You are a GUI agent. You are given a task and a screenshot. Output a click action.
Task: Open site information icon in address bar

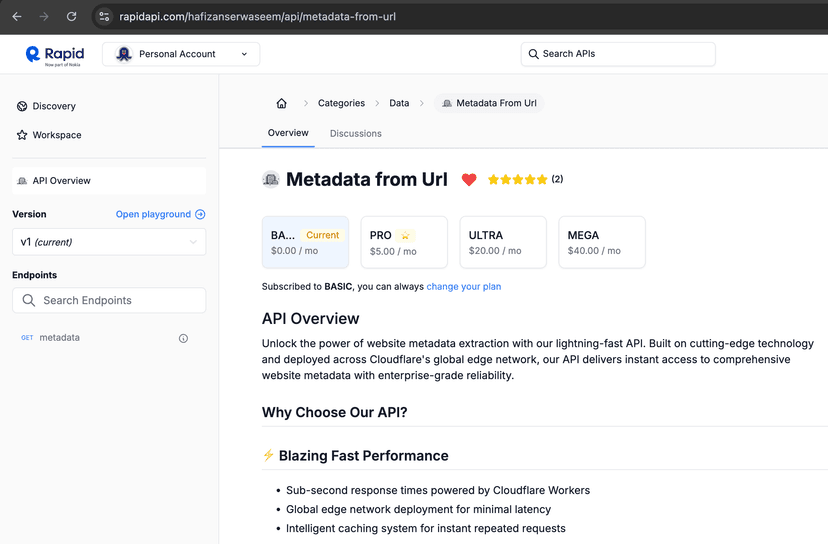click(104, 16)
